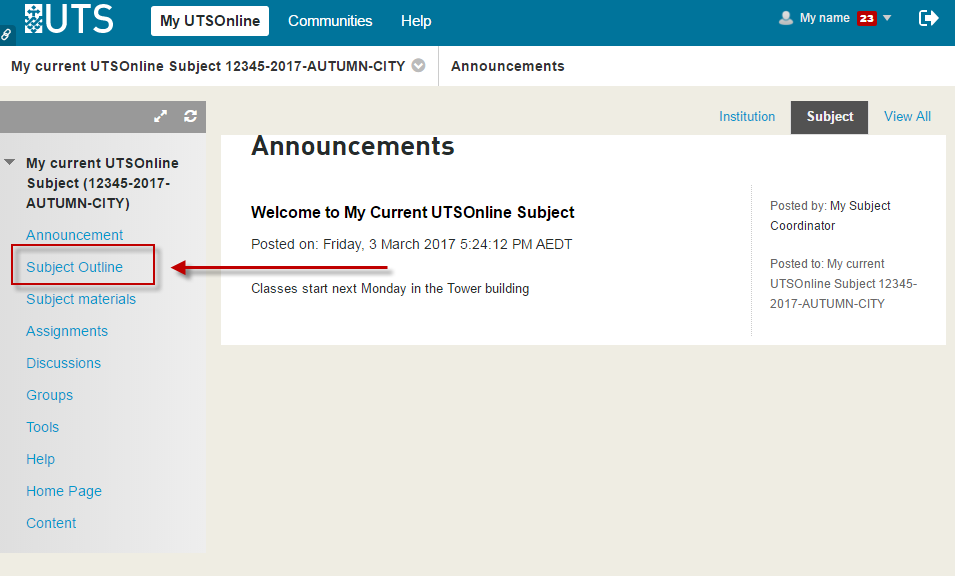Click the Announcements breadcrumb text
Screen dimensions: 955x576
tap(507, 66)
